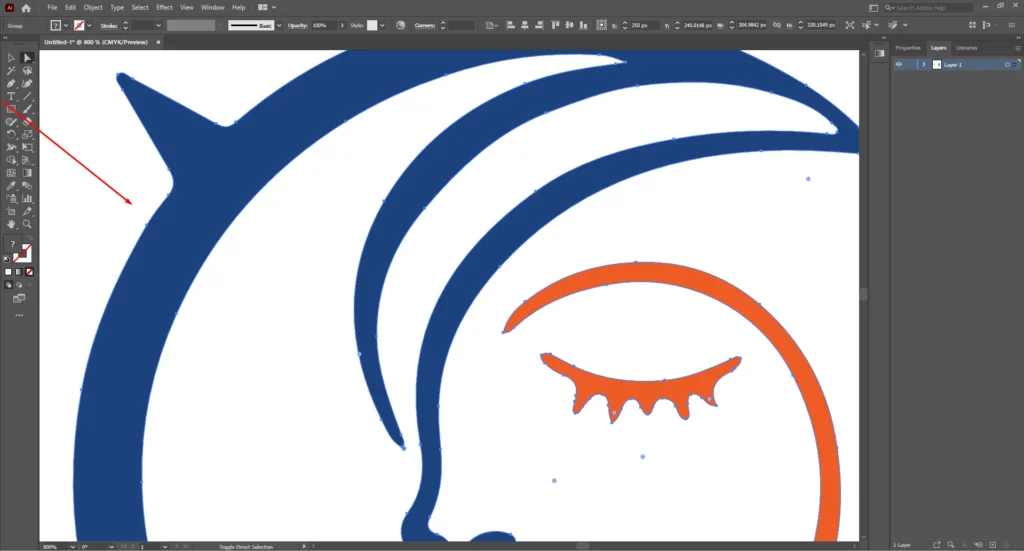Select the Slice tool
Viewport: 1024px width, 551px height.
click(27, 212)
